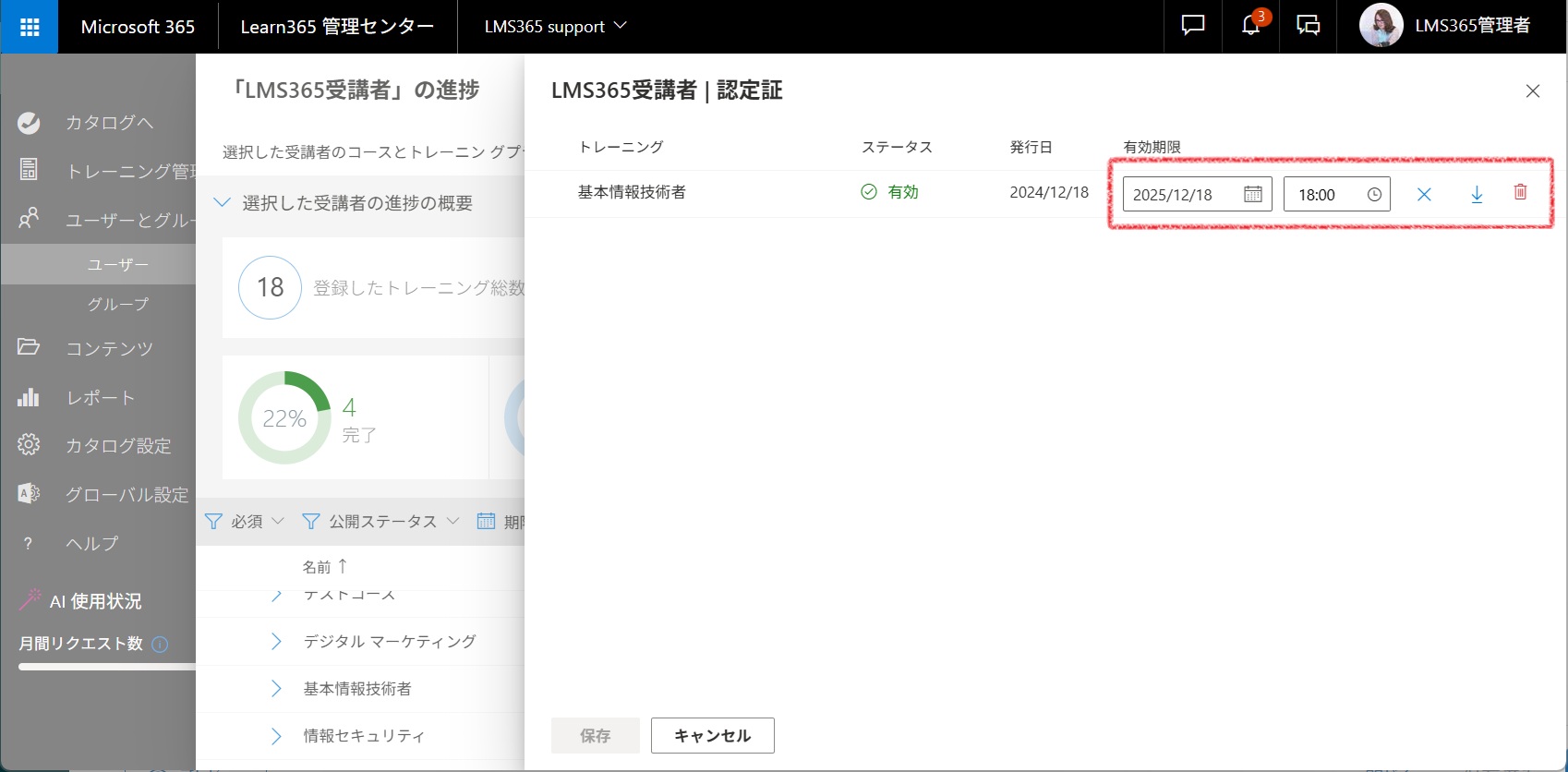Click the expiration date field 2025/12/18
The width and height of the screenshot is (1568, 772).
(x=1197, y=194)
